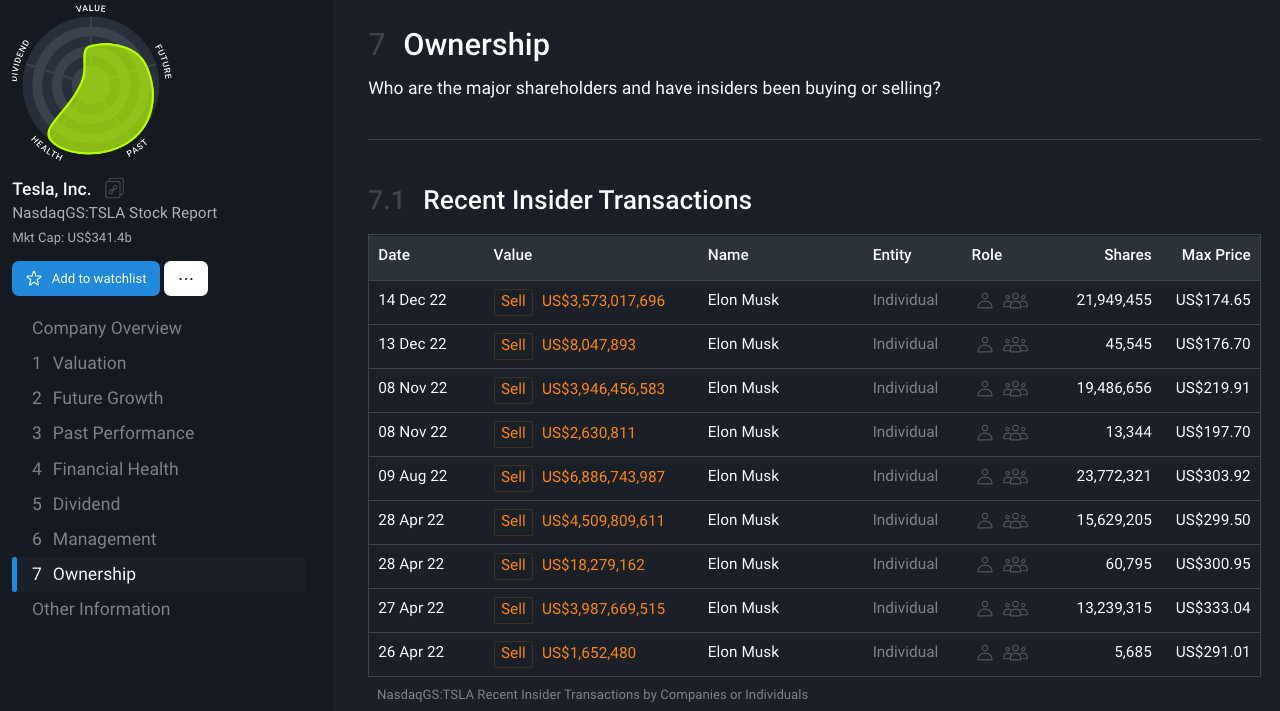1280x711 pixels.
Task: Click shares count 21,949,455
Action: click(x=1114, y=300)
